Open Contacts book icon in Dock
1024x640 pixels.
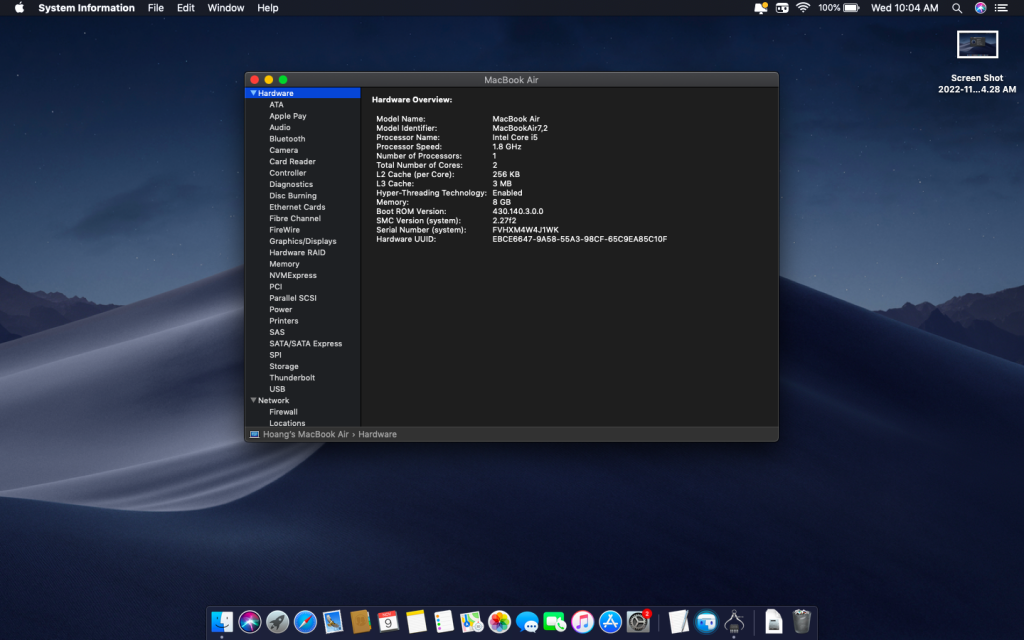pos(360,621)
